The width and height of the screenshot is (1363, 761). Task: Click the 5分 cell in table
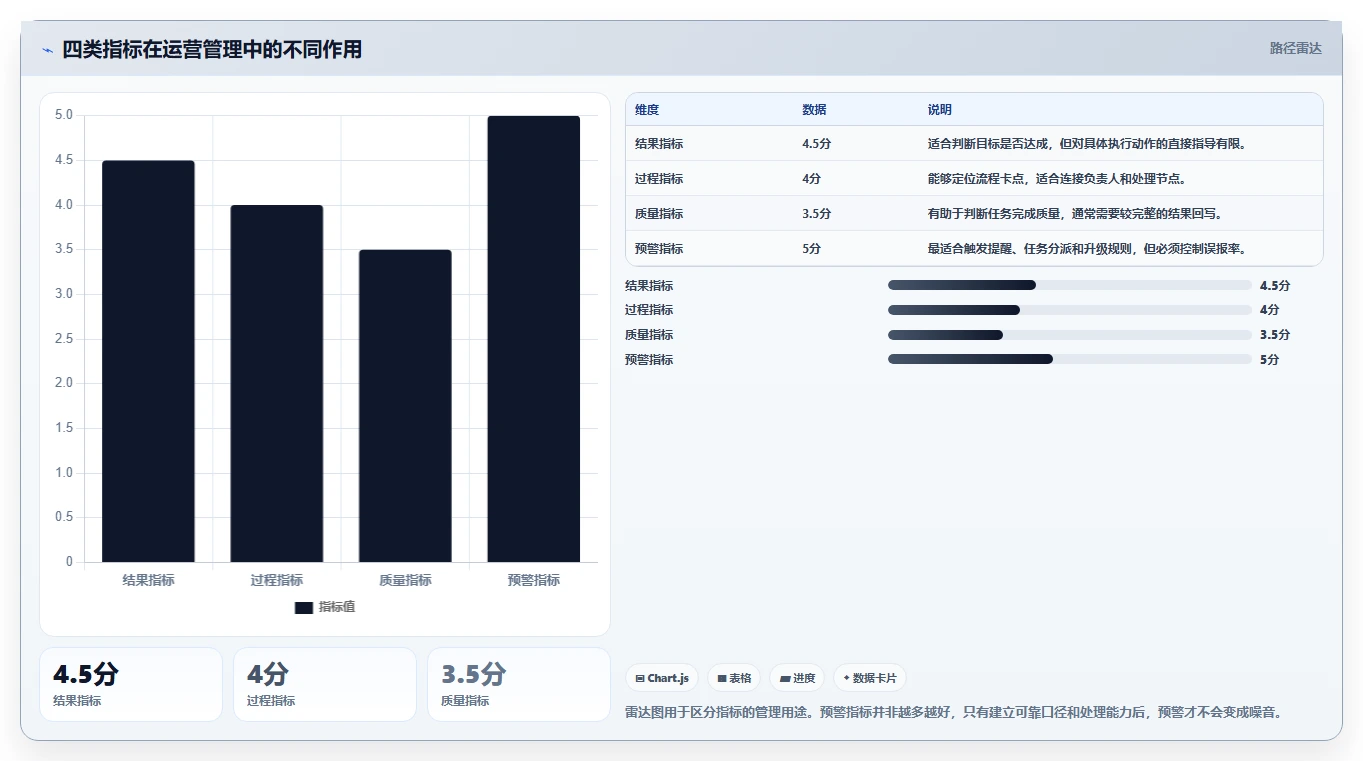click(x=811, y=249)
